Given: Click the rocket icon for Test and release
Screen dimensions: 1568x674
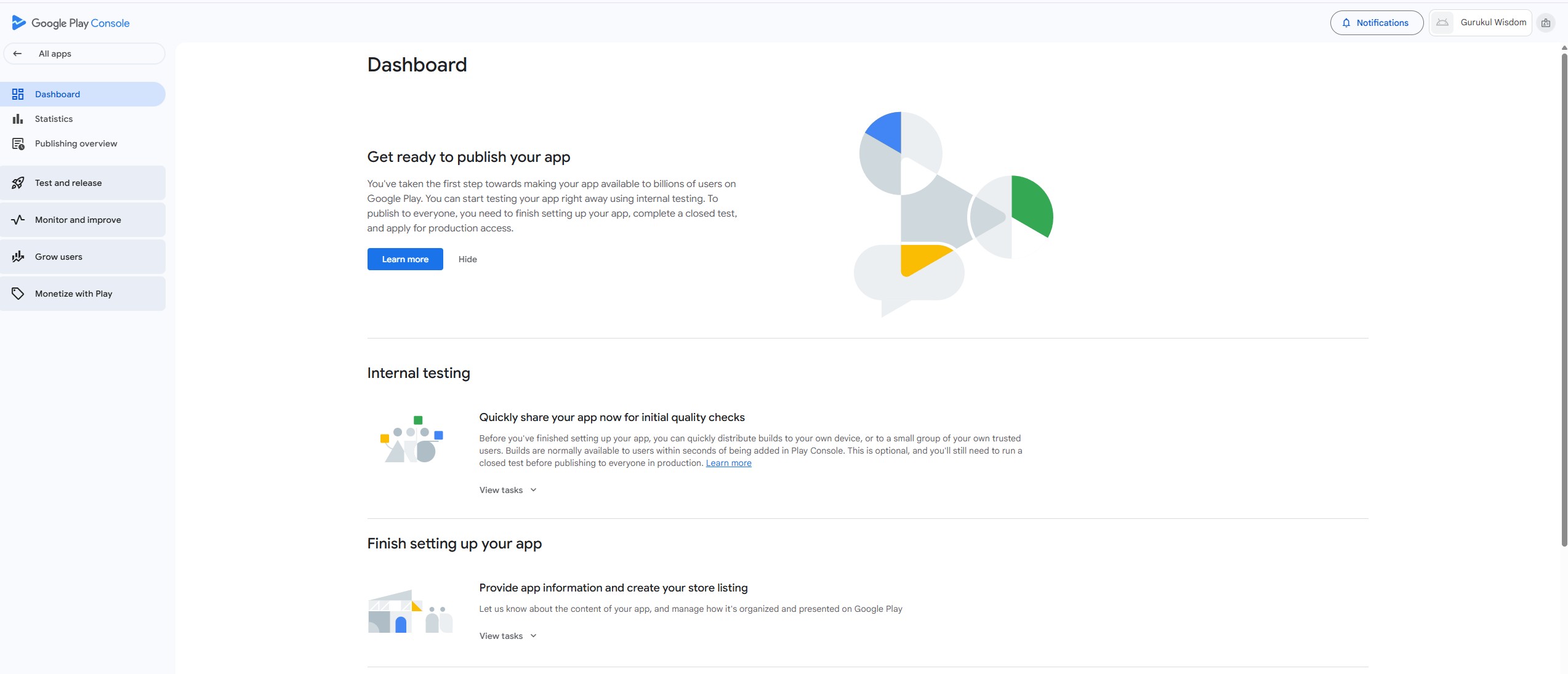Looking at the screenshot, I should click(18, 183).
